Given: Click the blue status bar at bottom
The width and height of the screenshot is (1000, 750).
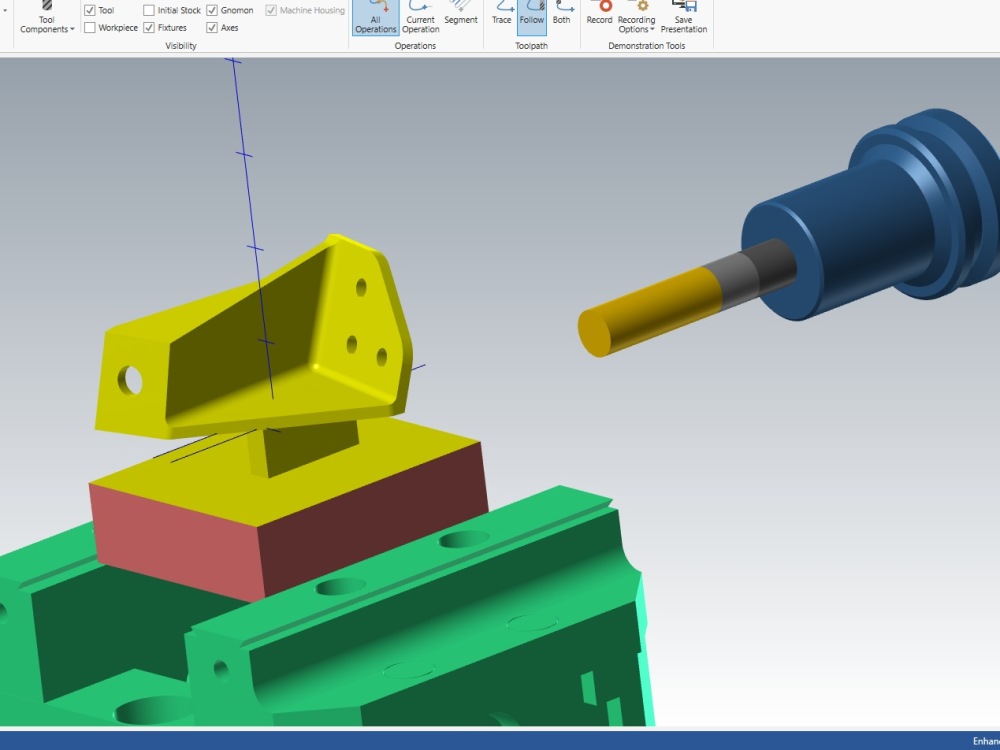Looking at the screenshot, I should point(500,741).
